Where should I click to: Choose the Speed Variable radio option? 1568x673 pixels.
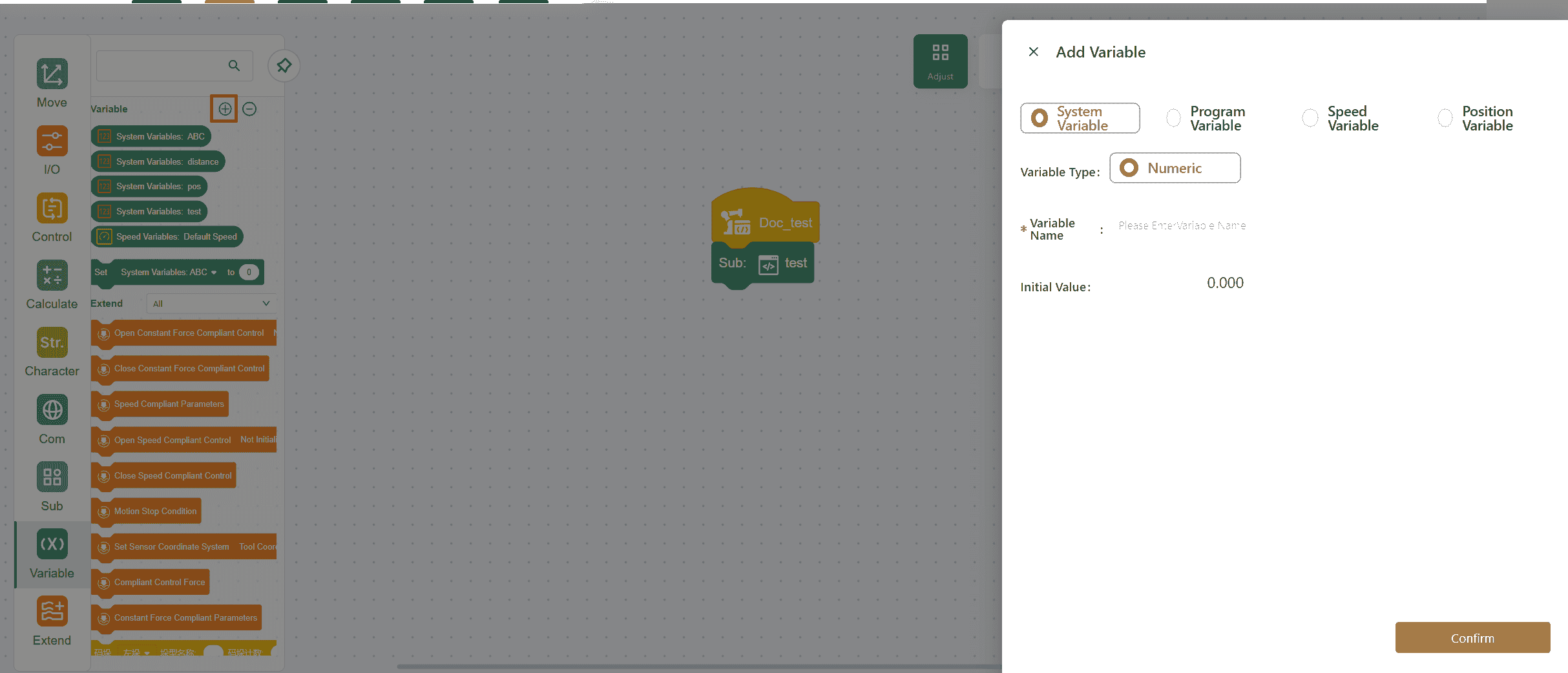click(x=1310, y=118)
